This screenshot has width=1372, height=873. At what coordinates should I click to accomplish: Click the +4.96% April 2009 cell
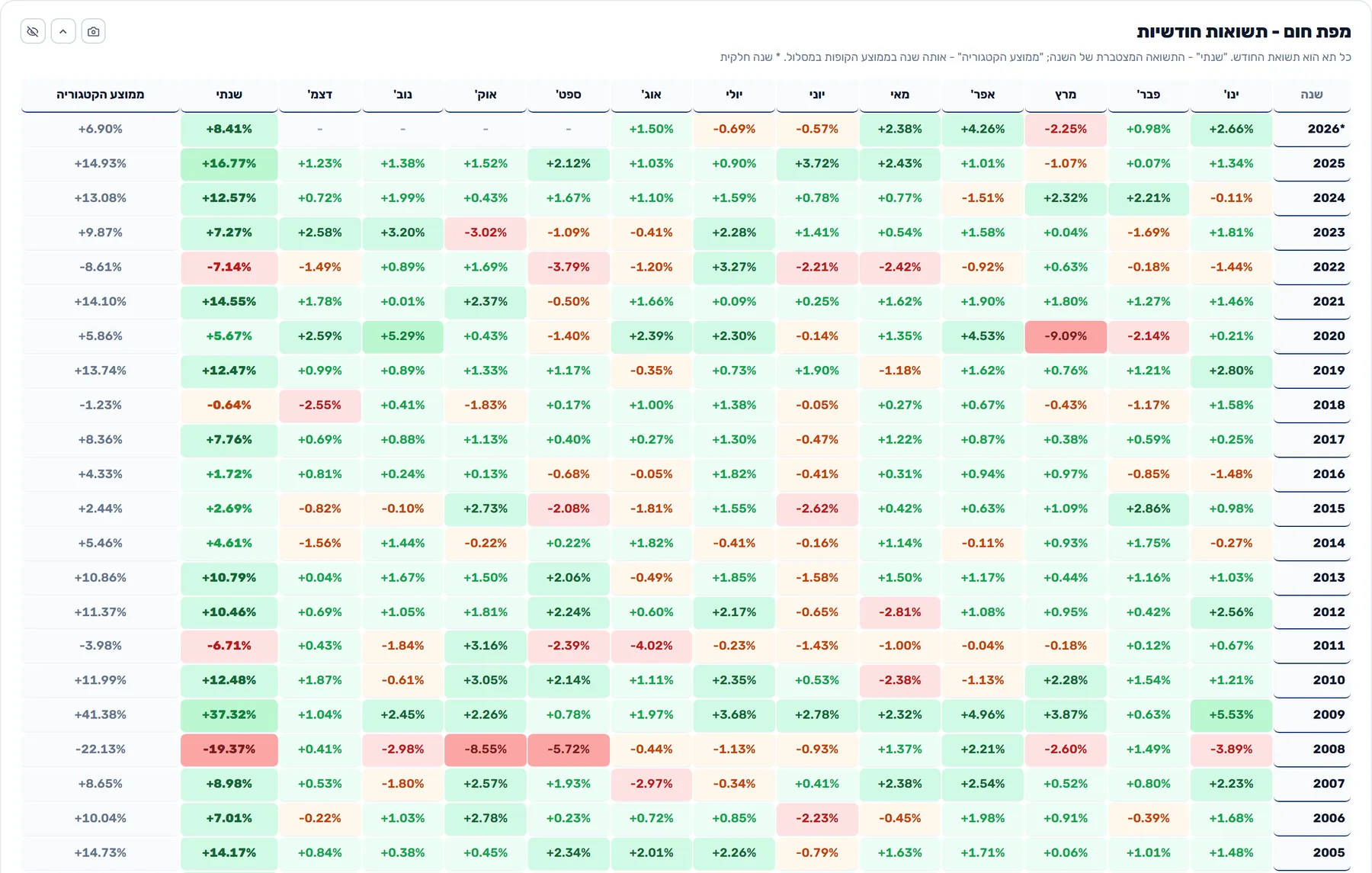tap(983, 715)
